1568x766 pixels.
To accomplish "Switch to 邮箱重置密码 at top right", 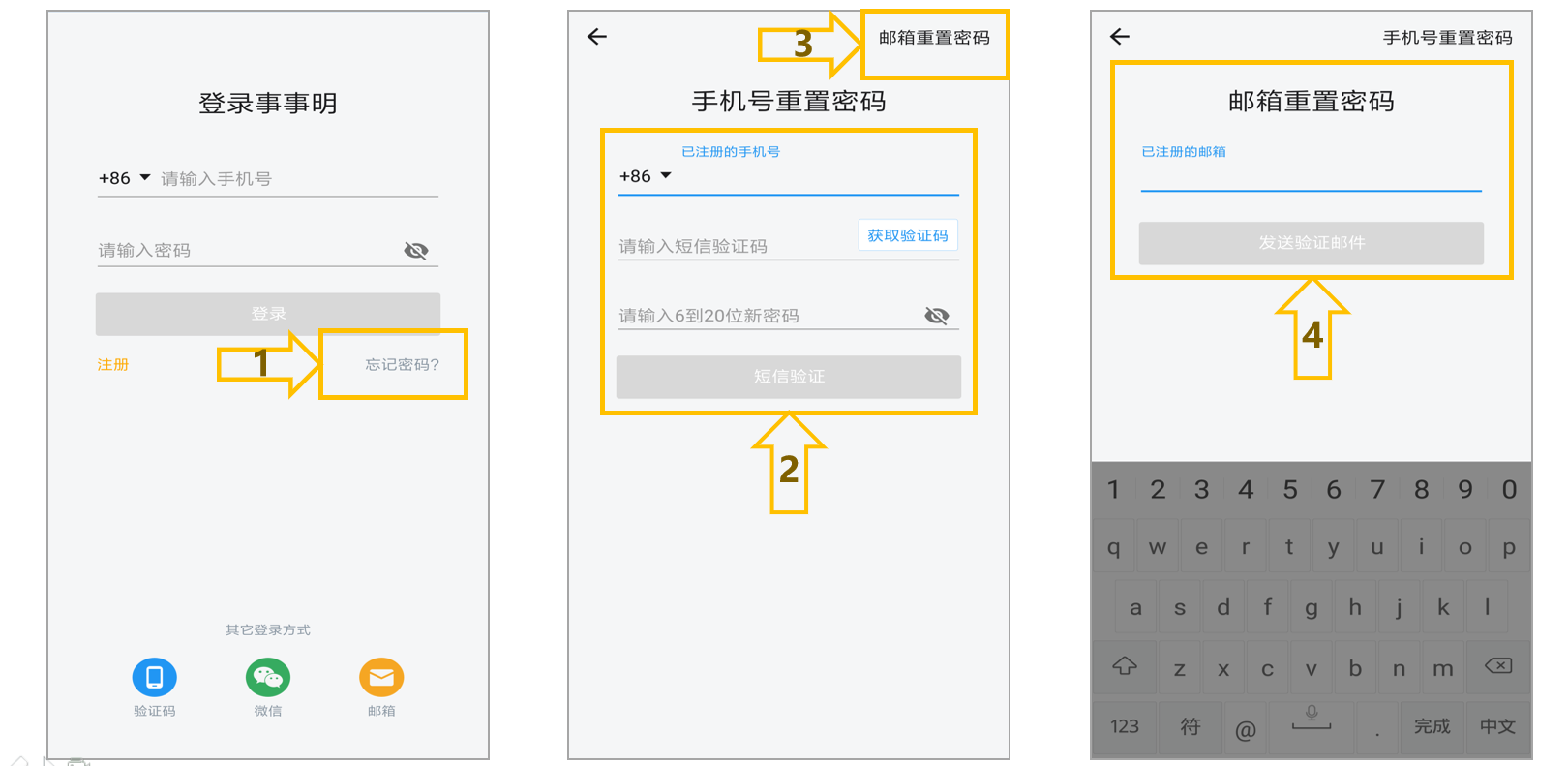I will coord(934,38).
